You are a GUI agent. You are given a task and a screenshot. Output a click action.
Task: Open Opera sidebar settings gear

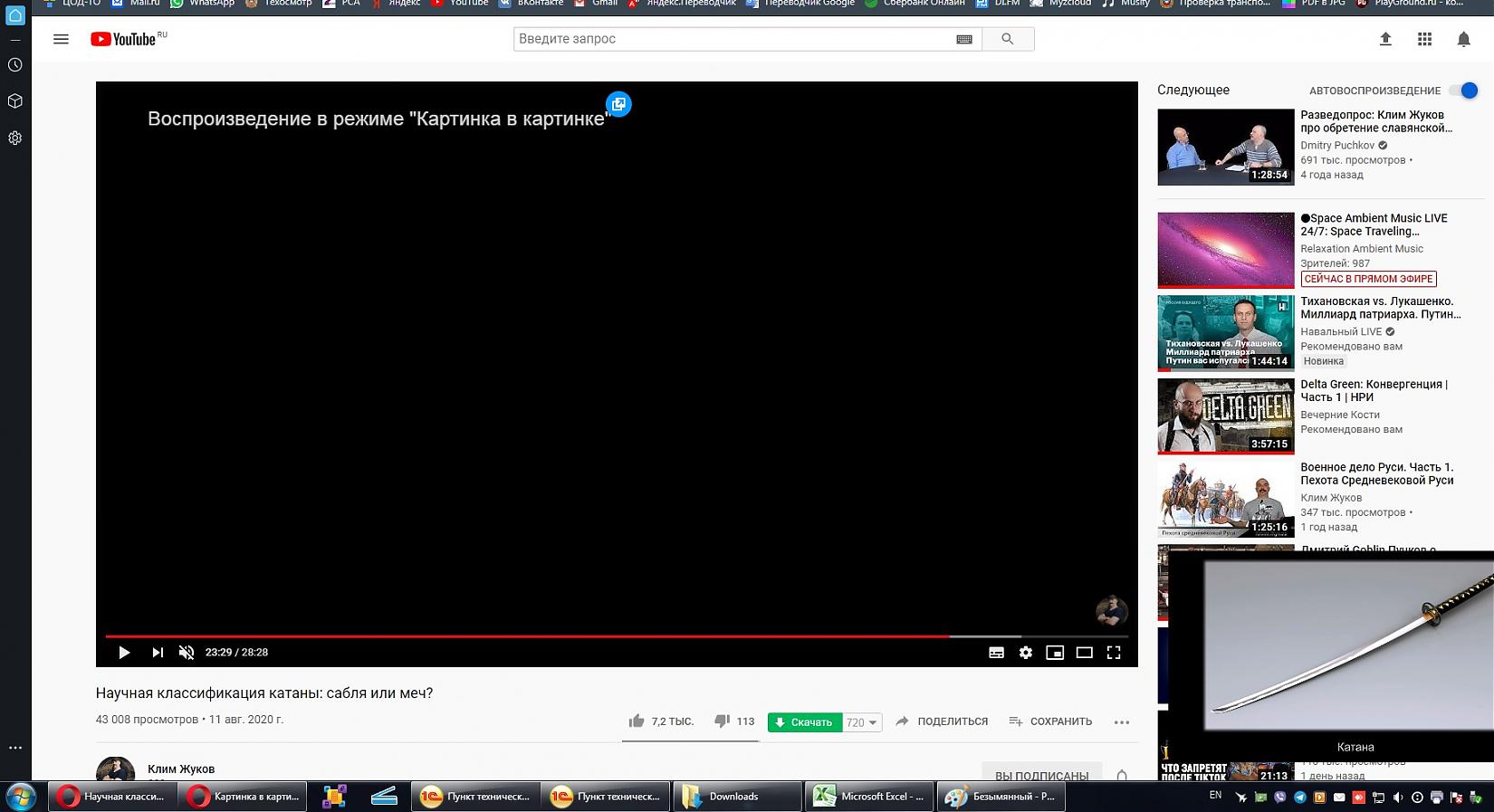point(15,139)
